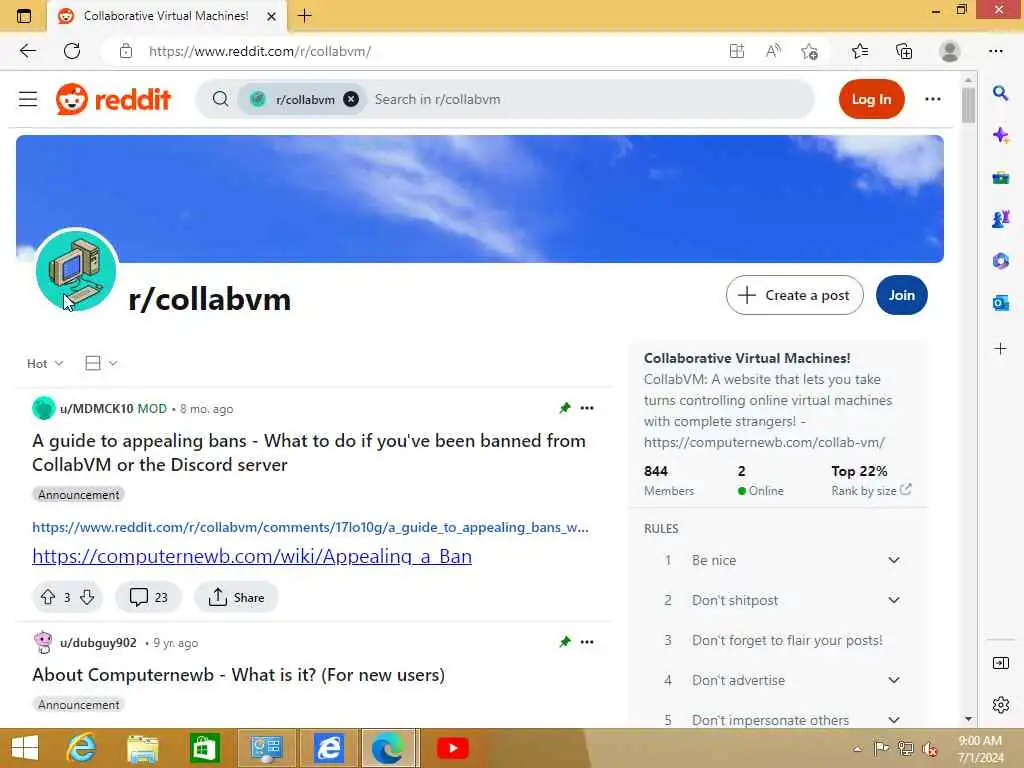Viewport: 1024px width, 768px height.
Task: Activate Read aloud icon
Action: pyautogui.click(x=773, y=51)
